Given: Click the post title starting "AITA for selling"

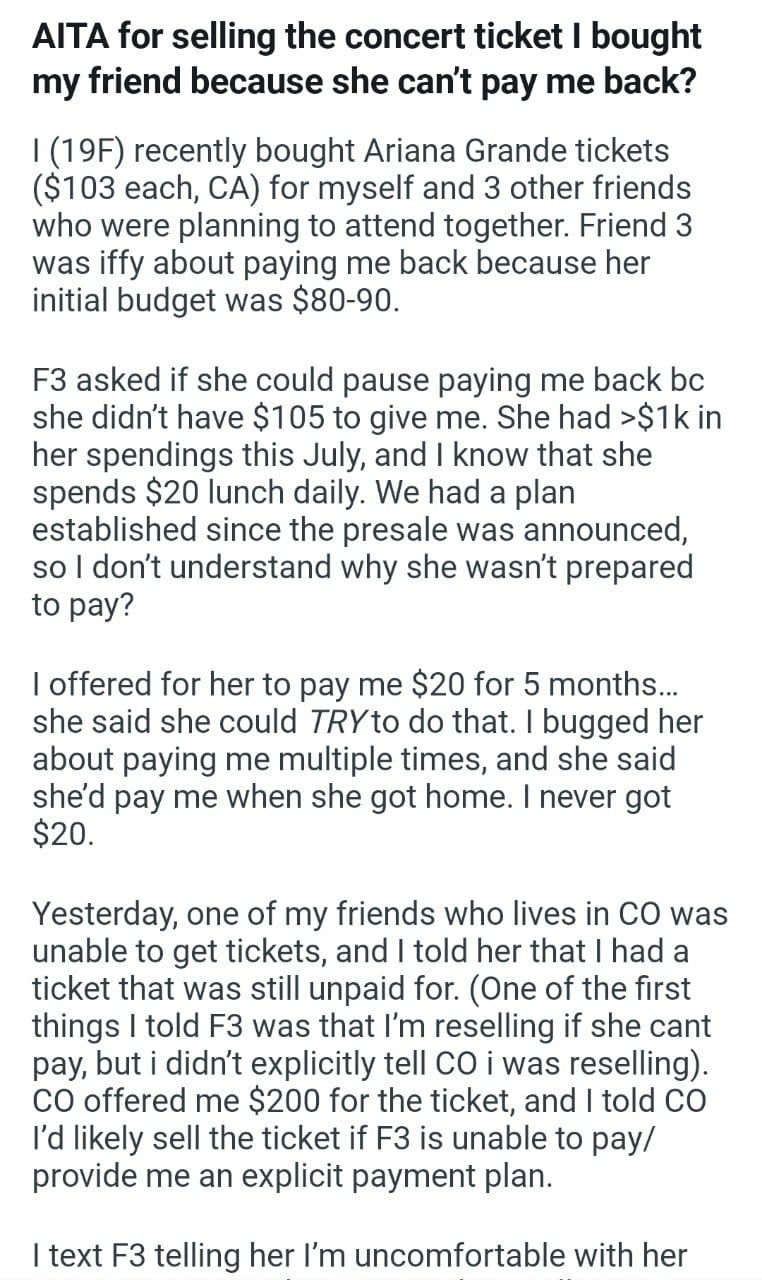Looking at the screenshot, I should (367, 57).
